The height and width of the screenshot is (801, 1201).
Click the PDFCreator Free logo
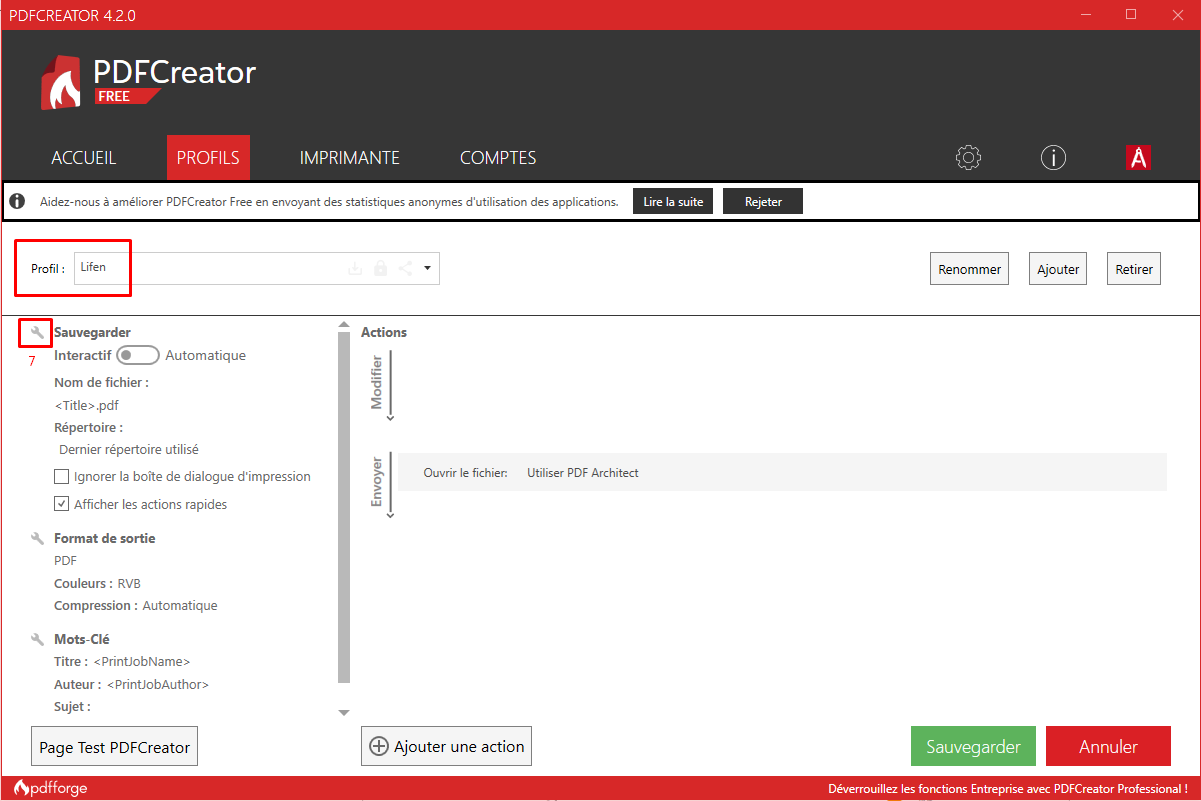(x=148, y=82)
